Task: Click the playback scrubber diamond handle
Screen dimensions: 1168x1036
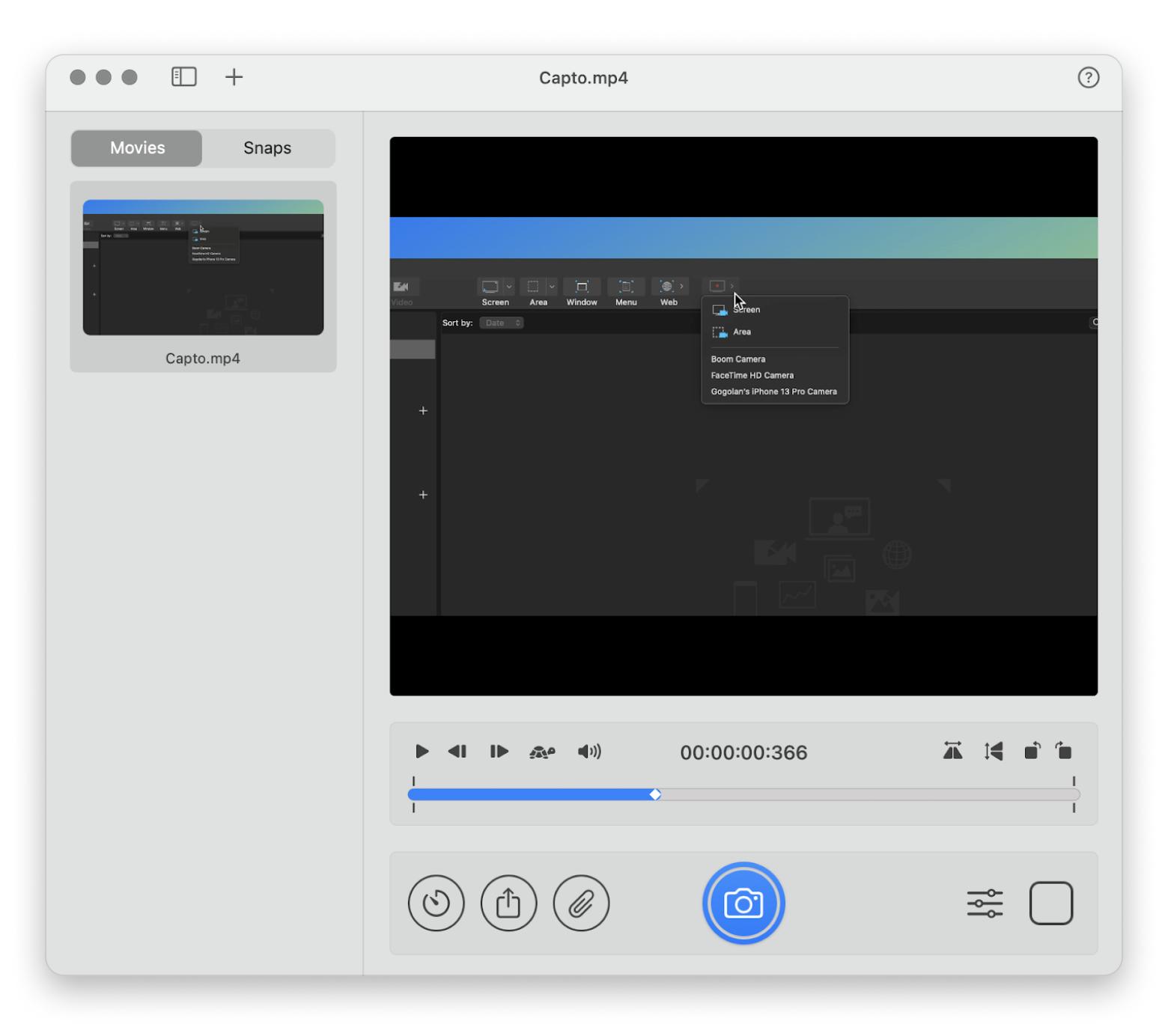Action: (655, 794)
